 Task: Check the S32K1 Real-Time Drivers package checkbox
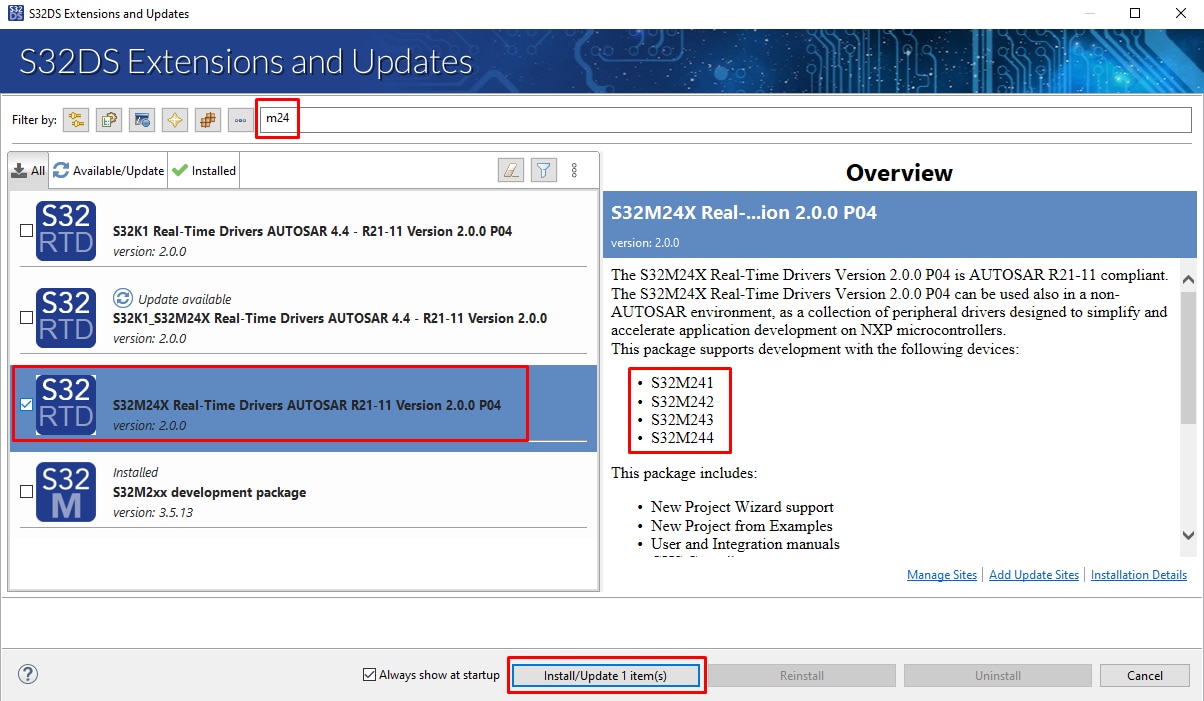pyautogui.click(x=27, y=231)
